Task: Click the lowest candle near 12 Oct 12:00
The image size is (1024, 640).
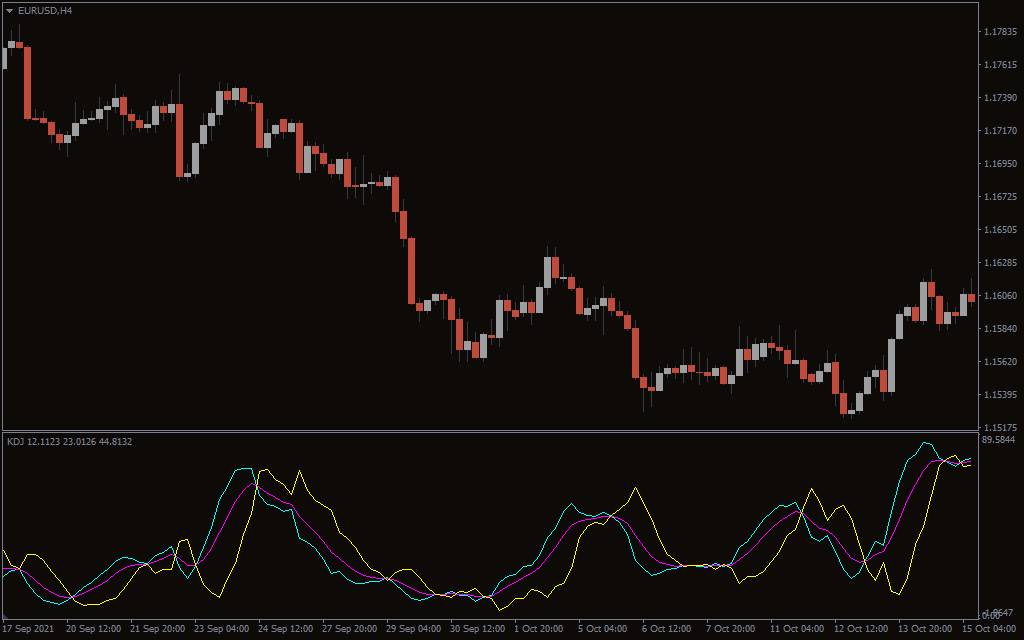Action: [845, 402]
